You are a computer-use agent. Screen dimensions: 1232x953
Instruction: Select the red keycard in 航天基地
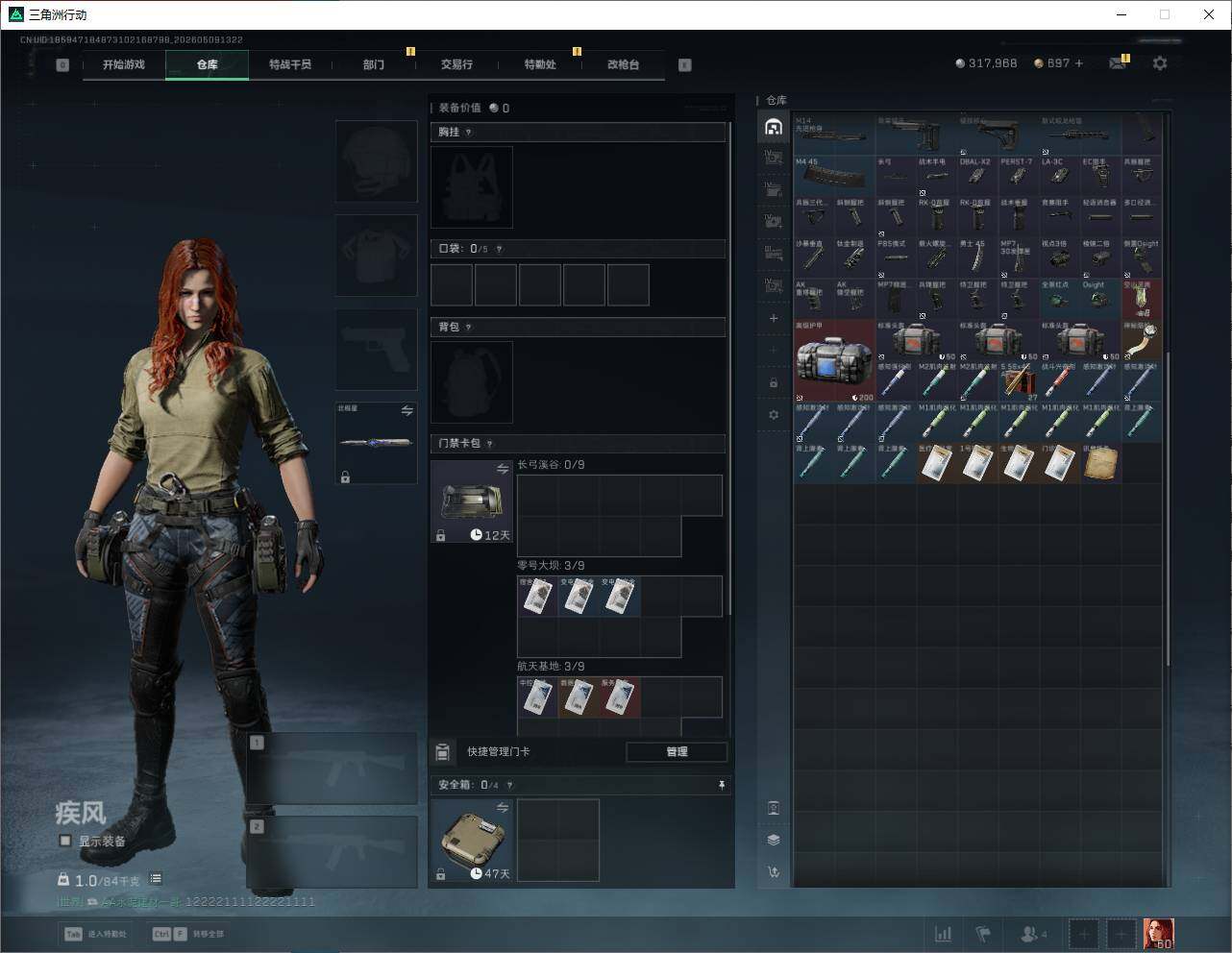coord(620,696)
